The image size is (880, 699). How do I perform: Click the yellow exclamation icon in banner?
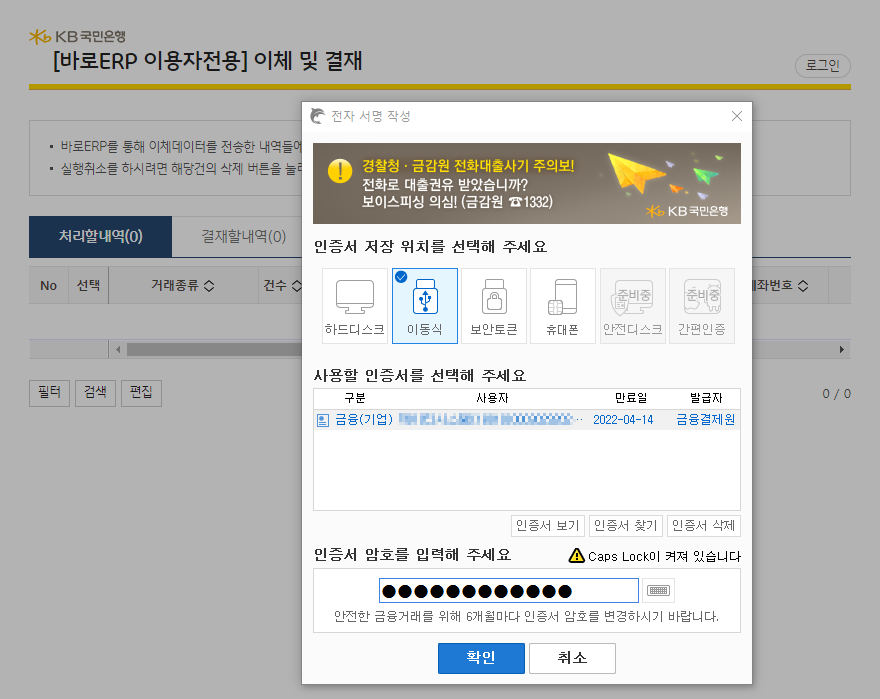point(340,171)
